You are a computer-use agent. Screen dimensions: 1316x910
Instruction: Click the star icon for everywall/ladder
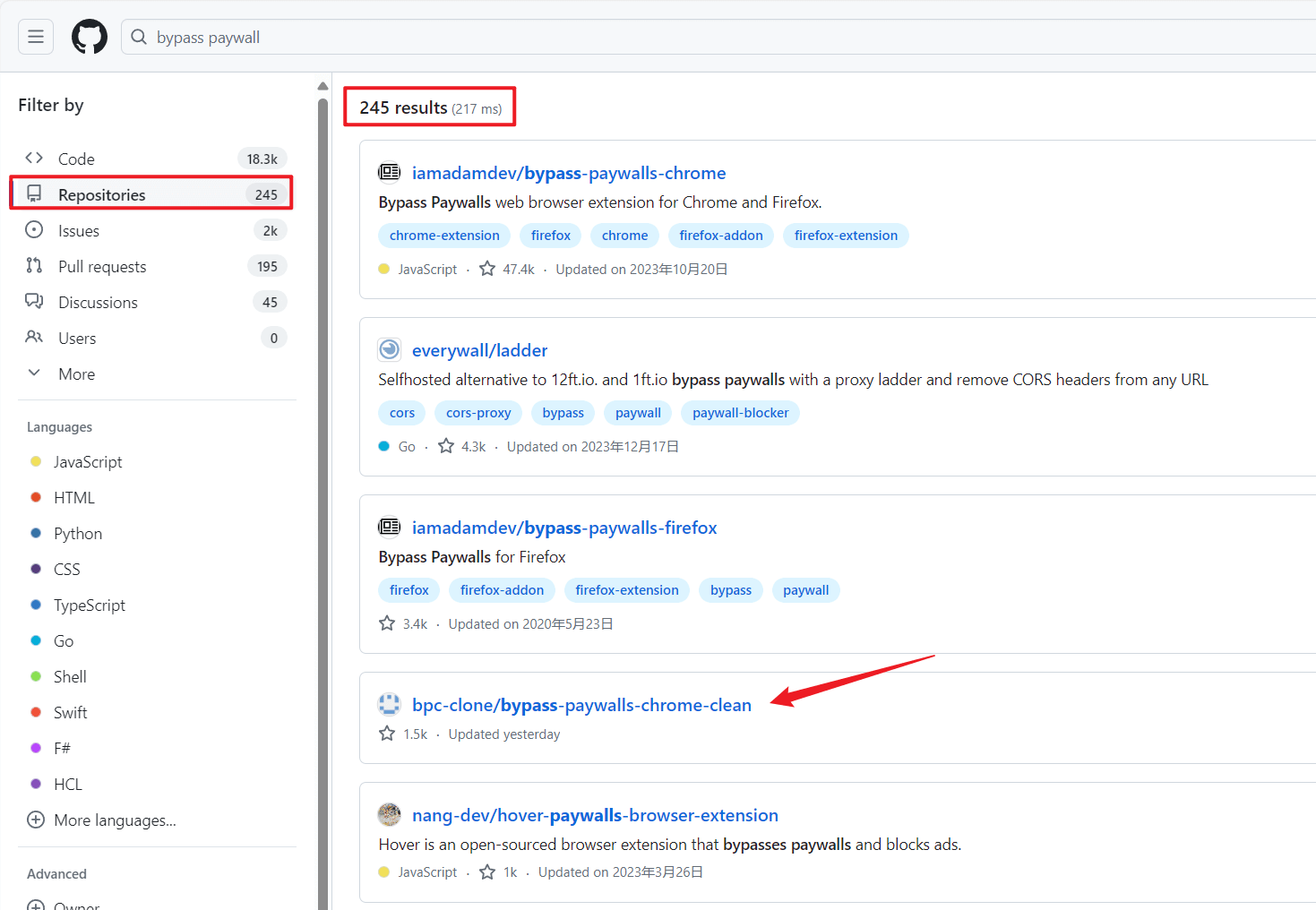pyautogui.click(x=446, y=446)
